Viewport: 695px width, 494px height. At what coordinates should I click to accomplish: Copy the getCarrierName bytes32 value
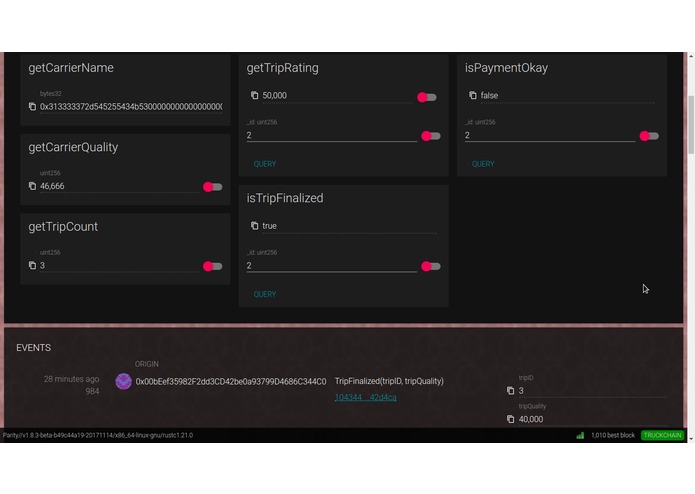[32, 106]
